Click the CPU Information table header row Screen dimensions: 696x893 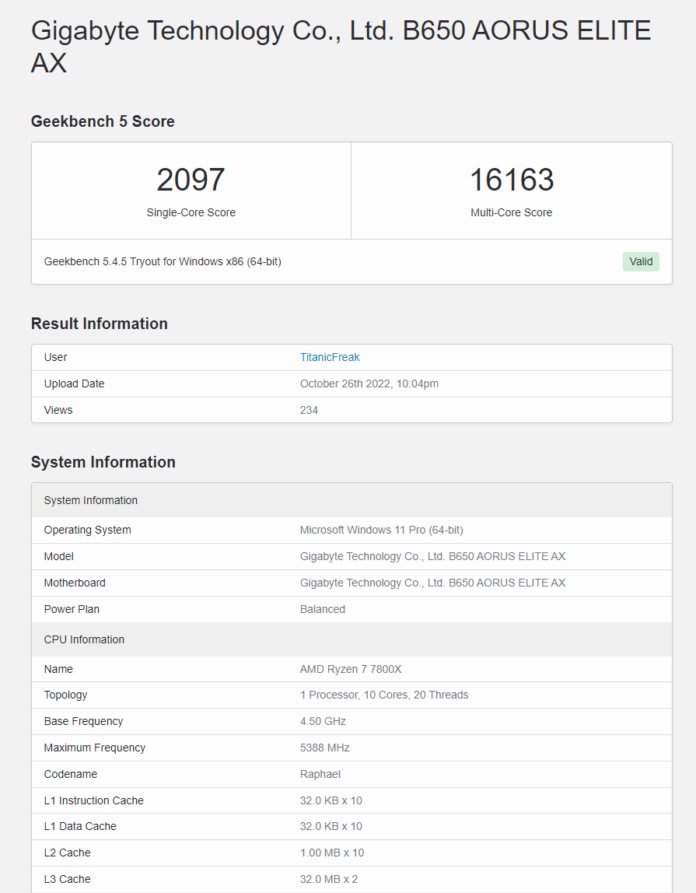(352, 640)
